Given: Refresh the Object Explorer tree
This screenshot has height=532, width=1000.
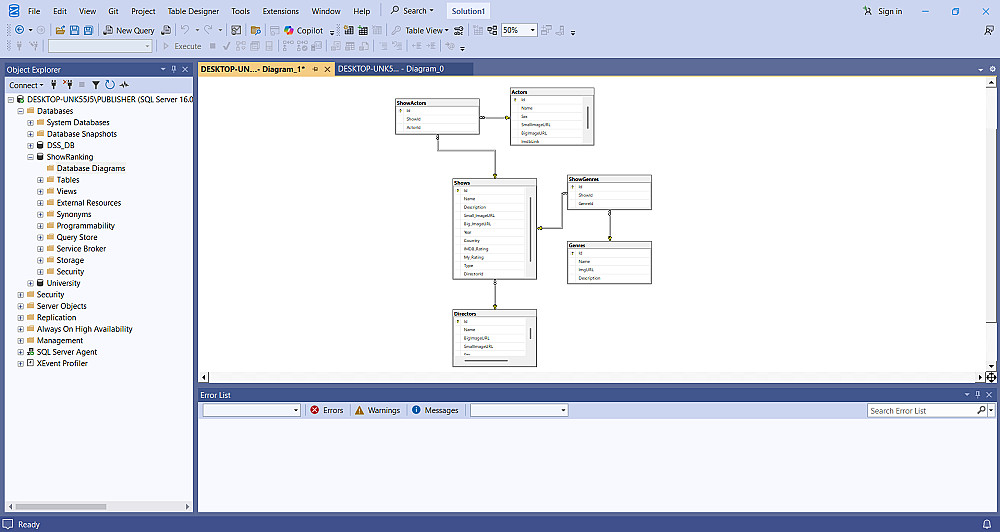Looking at the screenshot, I should (110, 85).
